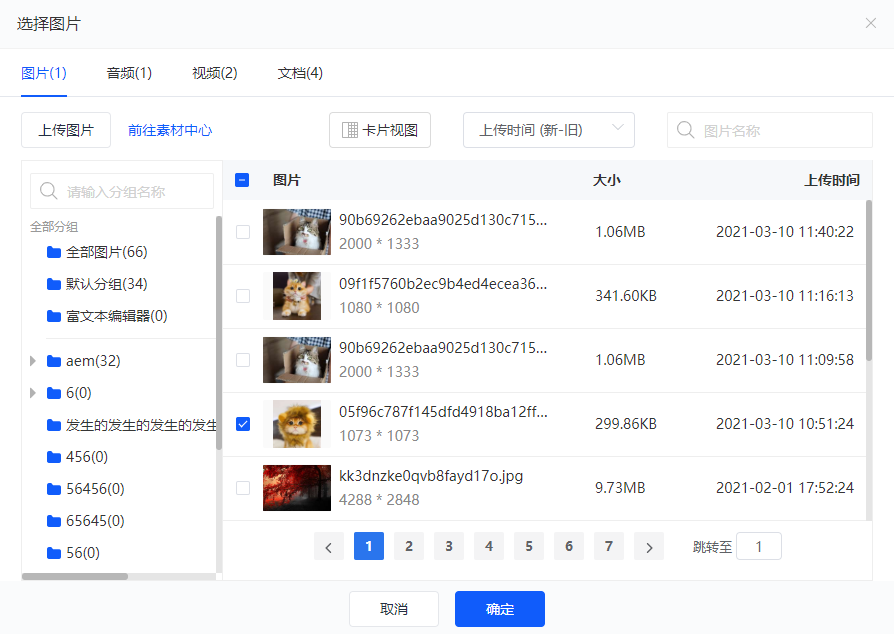This screenshot has height=634, width=894.
Task: Expand the 6(0) folder tree node
Action: (x=33, y=393)
